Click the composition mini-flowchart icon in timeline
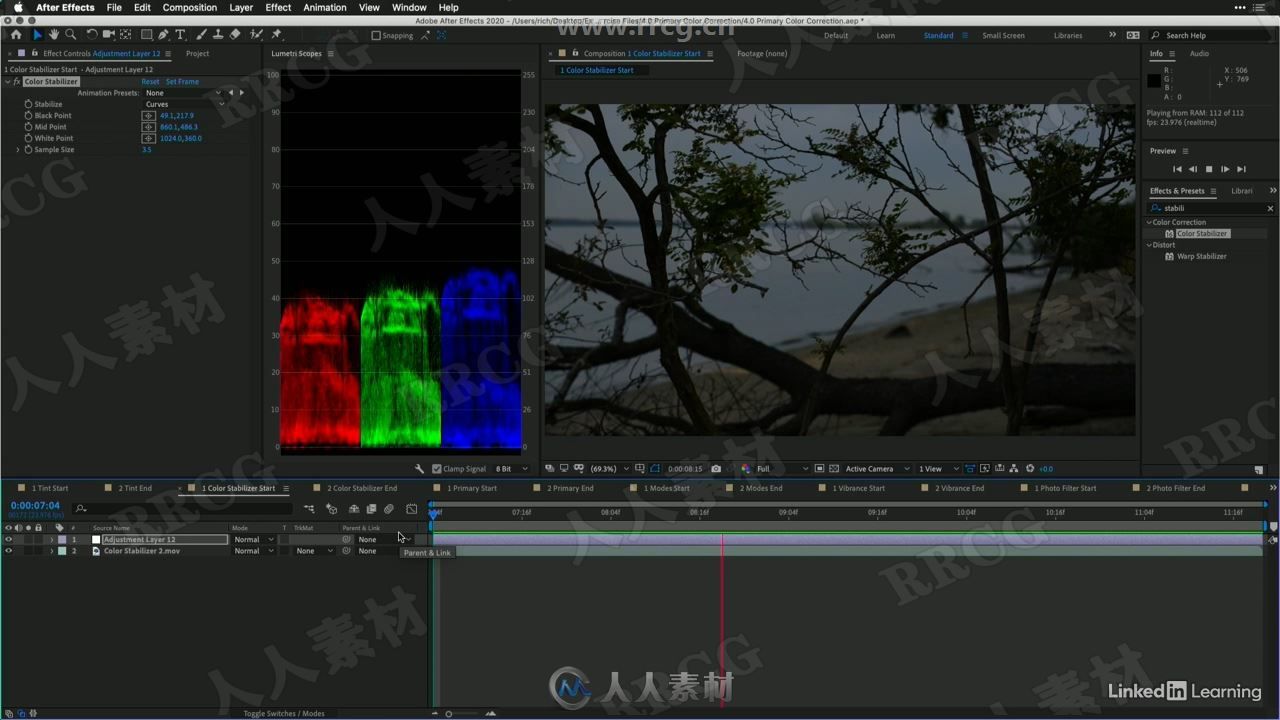The width and height of the screenshot is (1280, 720). click(310, 509)
